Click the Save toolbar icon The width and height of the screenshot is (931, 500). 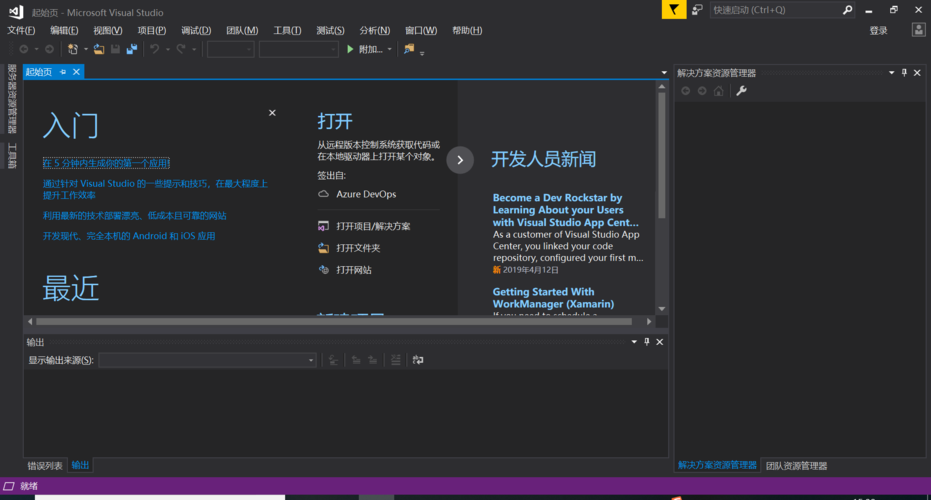pos(115,49)
